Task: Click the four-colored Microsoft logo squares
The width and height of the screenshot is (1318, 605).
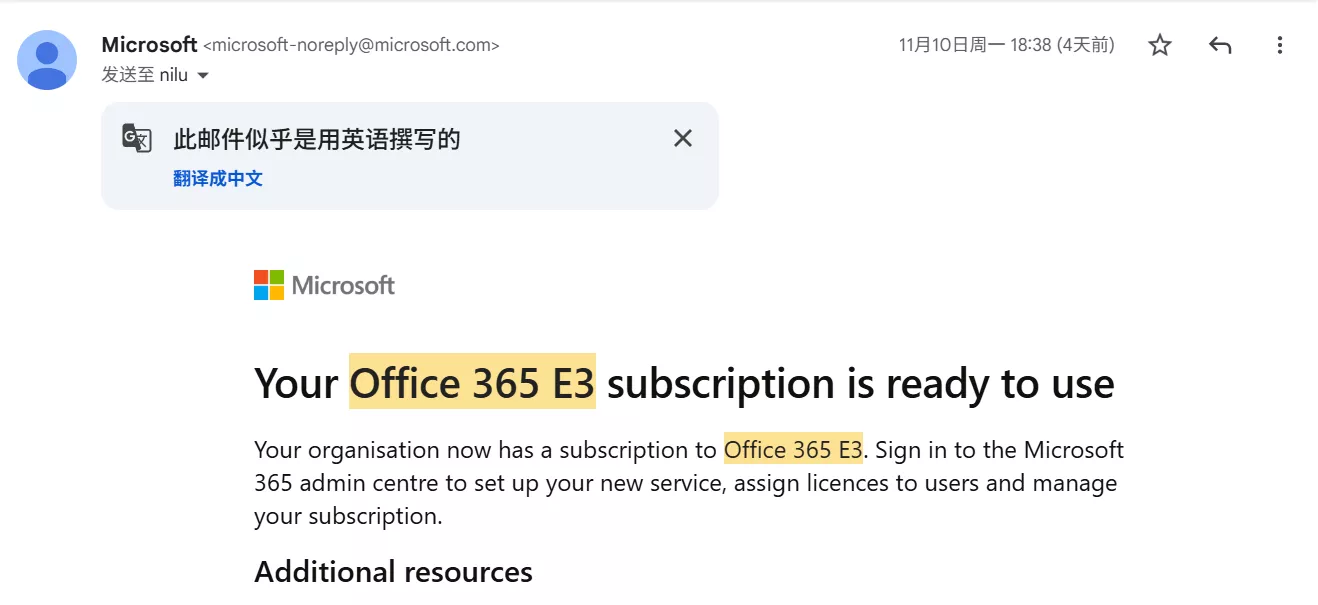Action: tap(269, 285)
